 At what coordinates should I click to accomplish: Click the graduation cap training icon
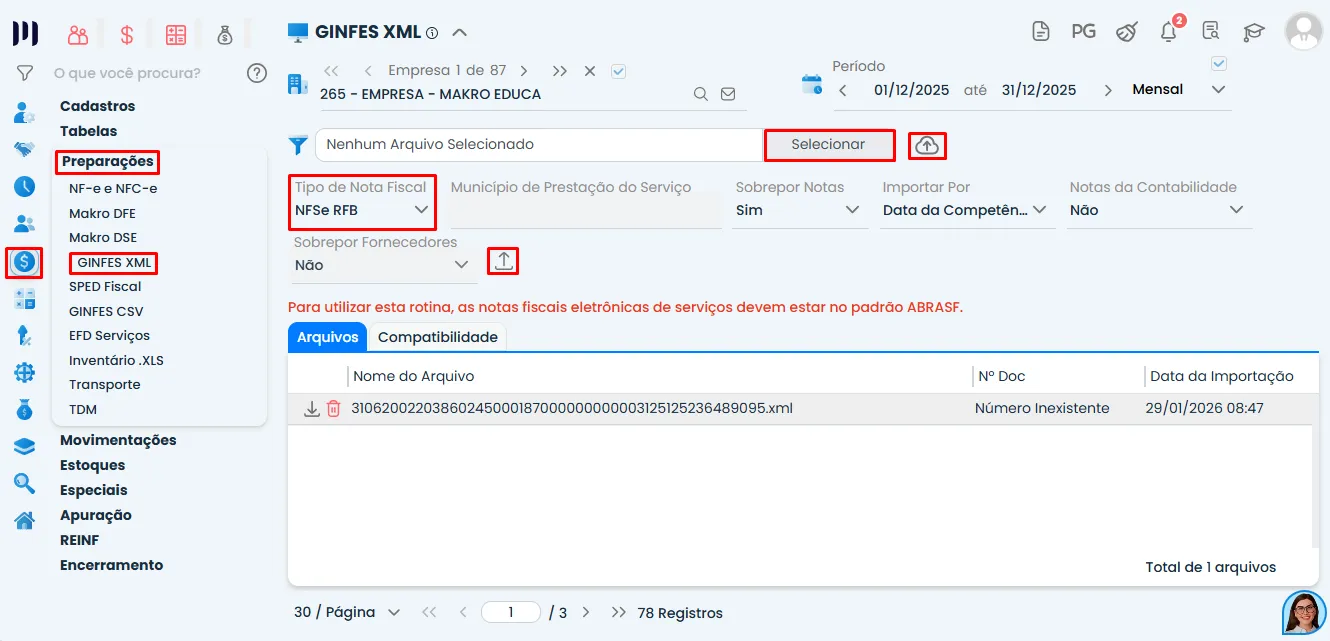(1253, 31)
